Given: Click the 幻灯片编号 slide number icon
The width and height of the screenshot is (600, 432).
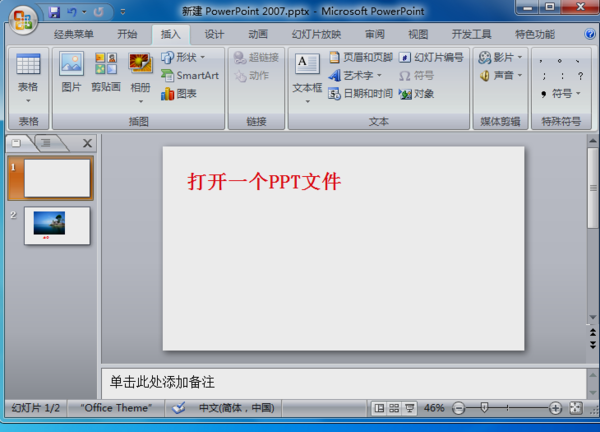Looking at the screenshot, I should tap(431, 57).
